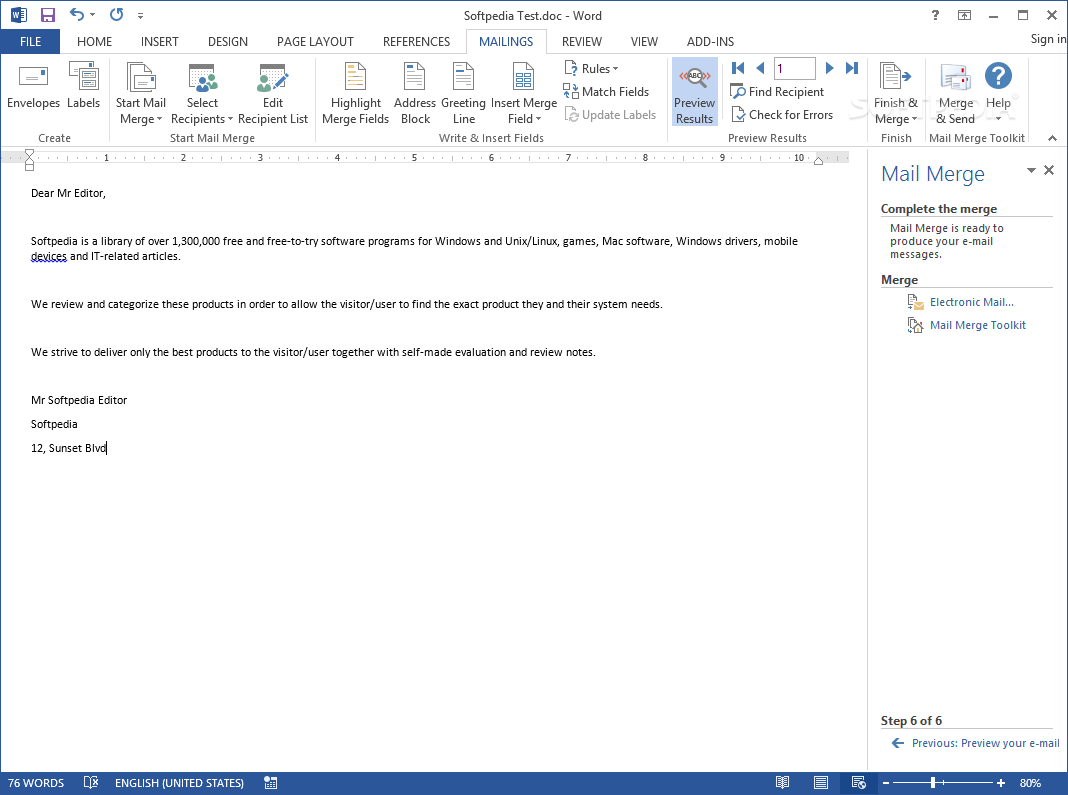1068x795 pixels.
Task: Click ENGLISH (UNITED STATES) language
Action: point(179,783)
